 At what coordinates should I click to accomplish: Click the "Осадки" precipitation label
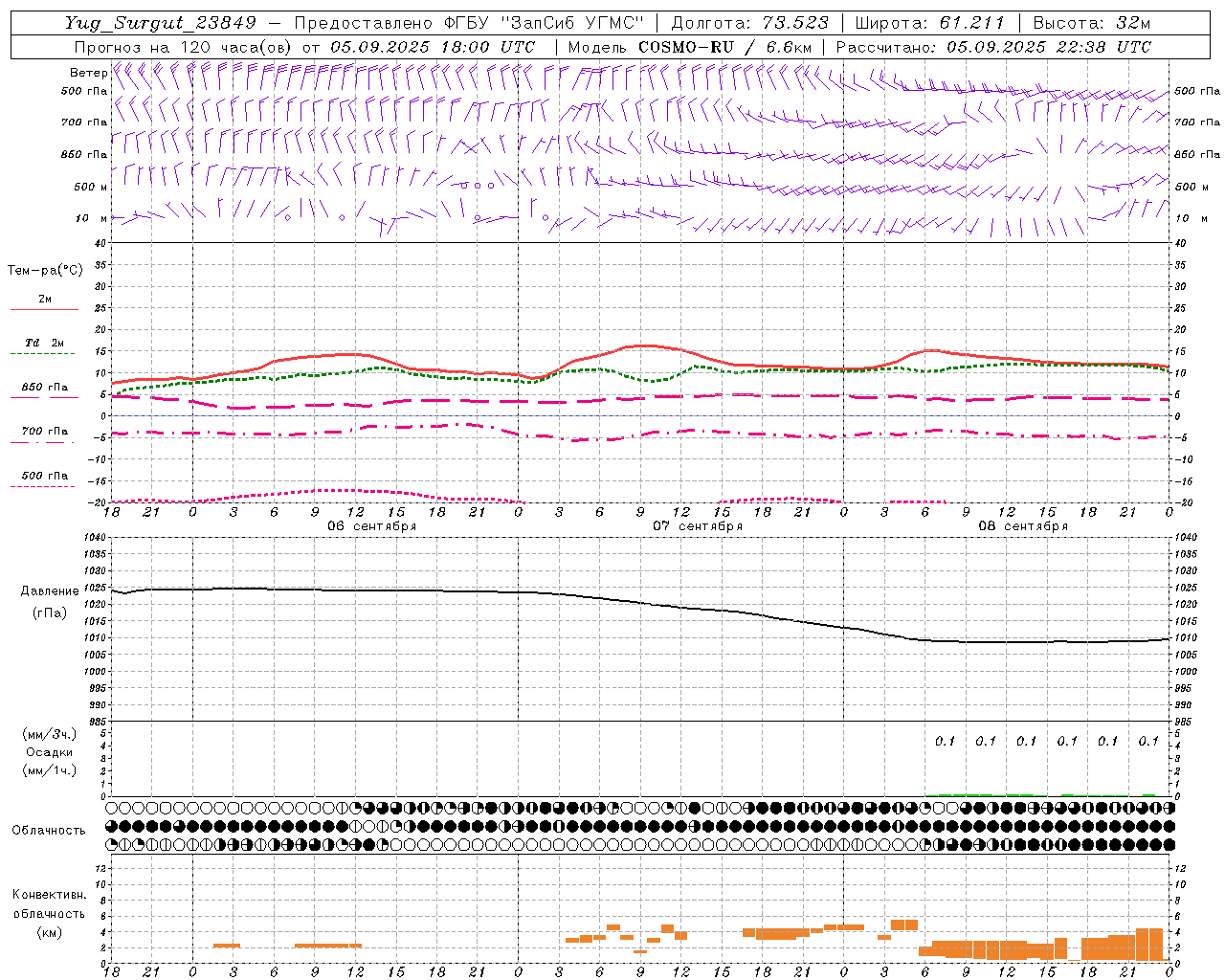coord(50,752)
